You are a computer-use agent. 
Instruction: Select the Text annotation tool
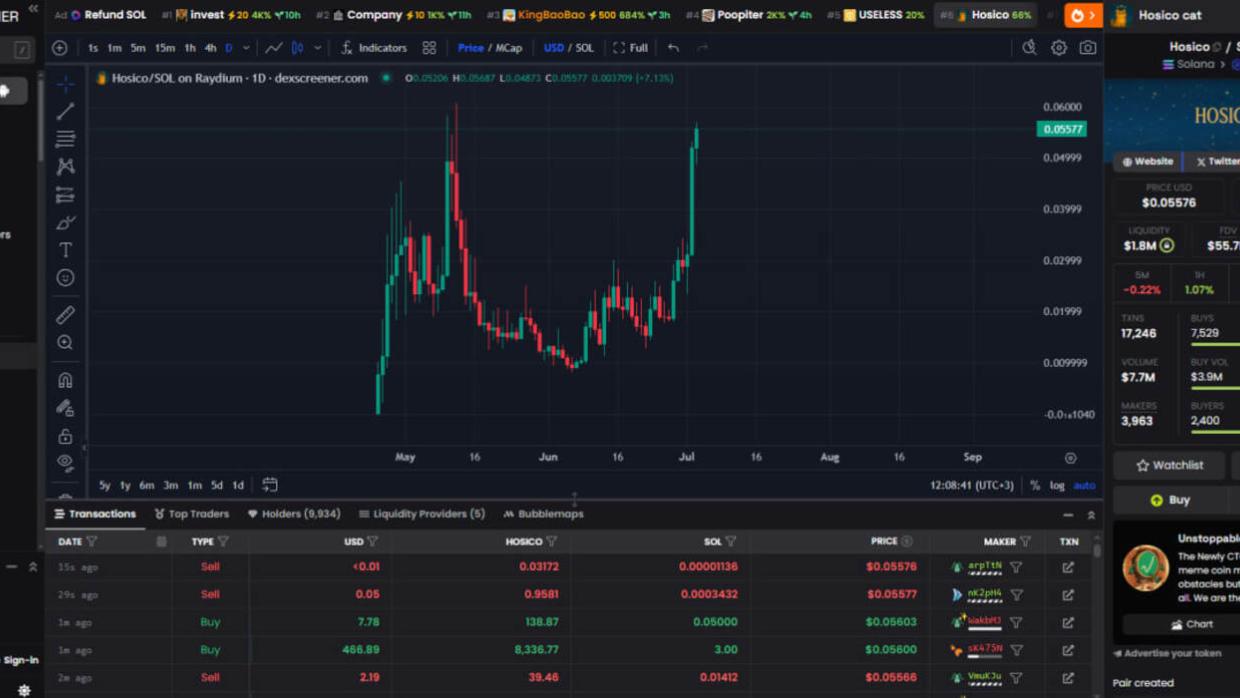pyautogui.click(x=65, y=250)
